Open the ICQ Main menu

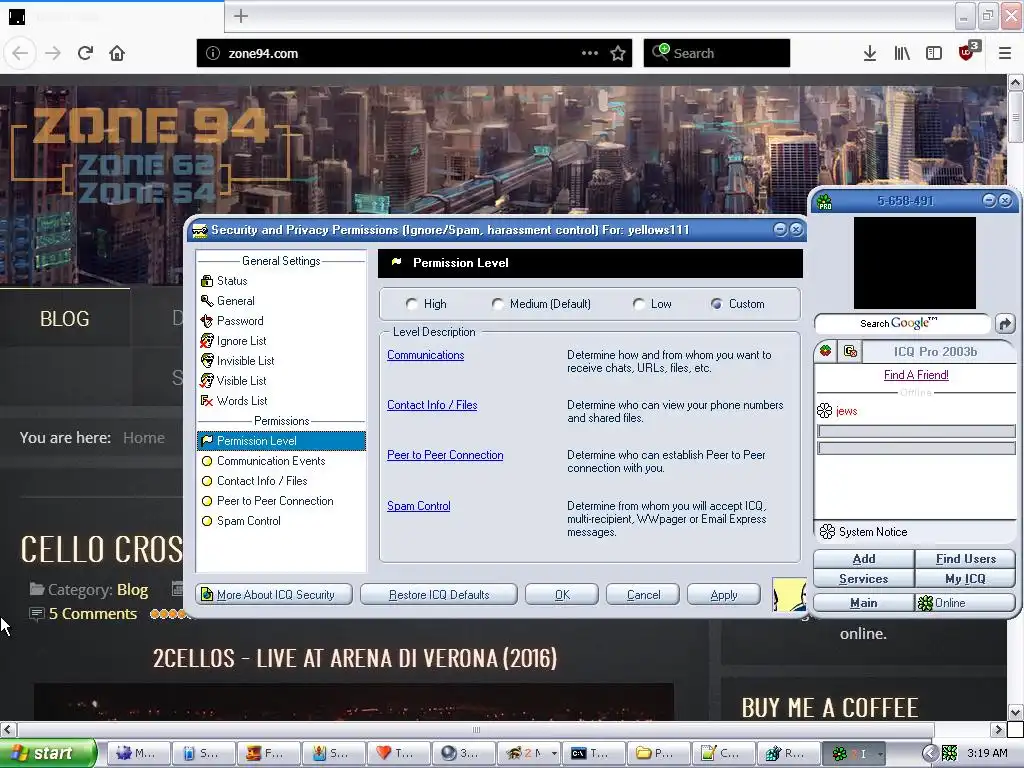[863, 603]
